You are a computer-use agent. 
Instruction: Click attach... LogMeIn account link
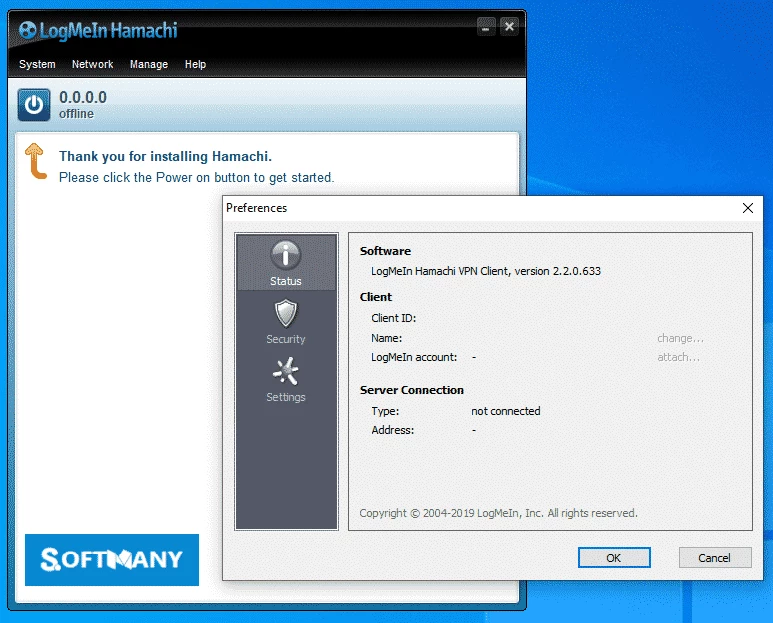pos(678,357)
